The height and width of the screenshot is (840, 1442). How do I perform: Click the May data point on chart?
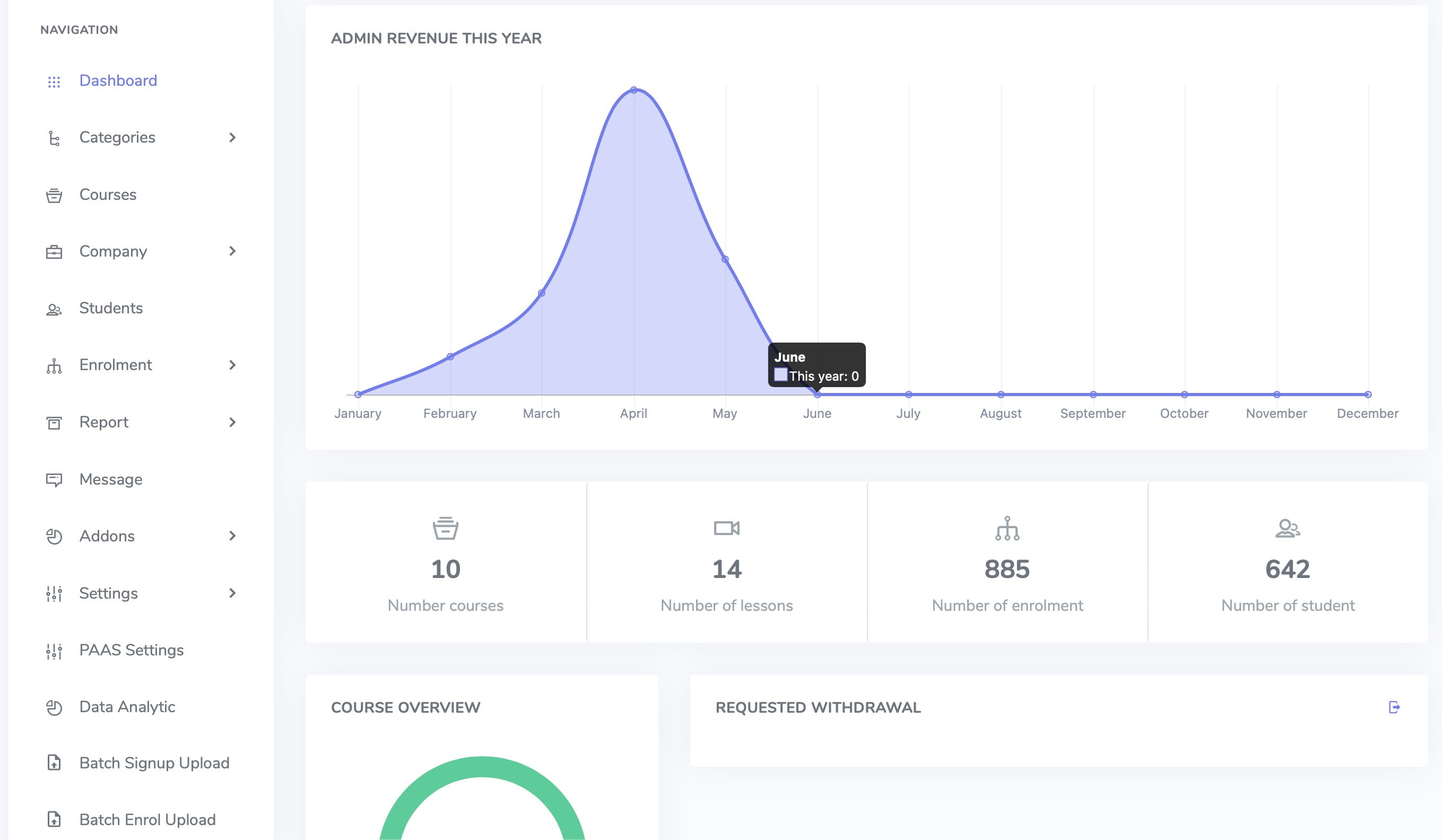[x=725, y=259]
